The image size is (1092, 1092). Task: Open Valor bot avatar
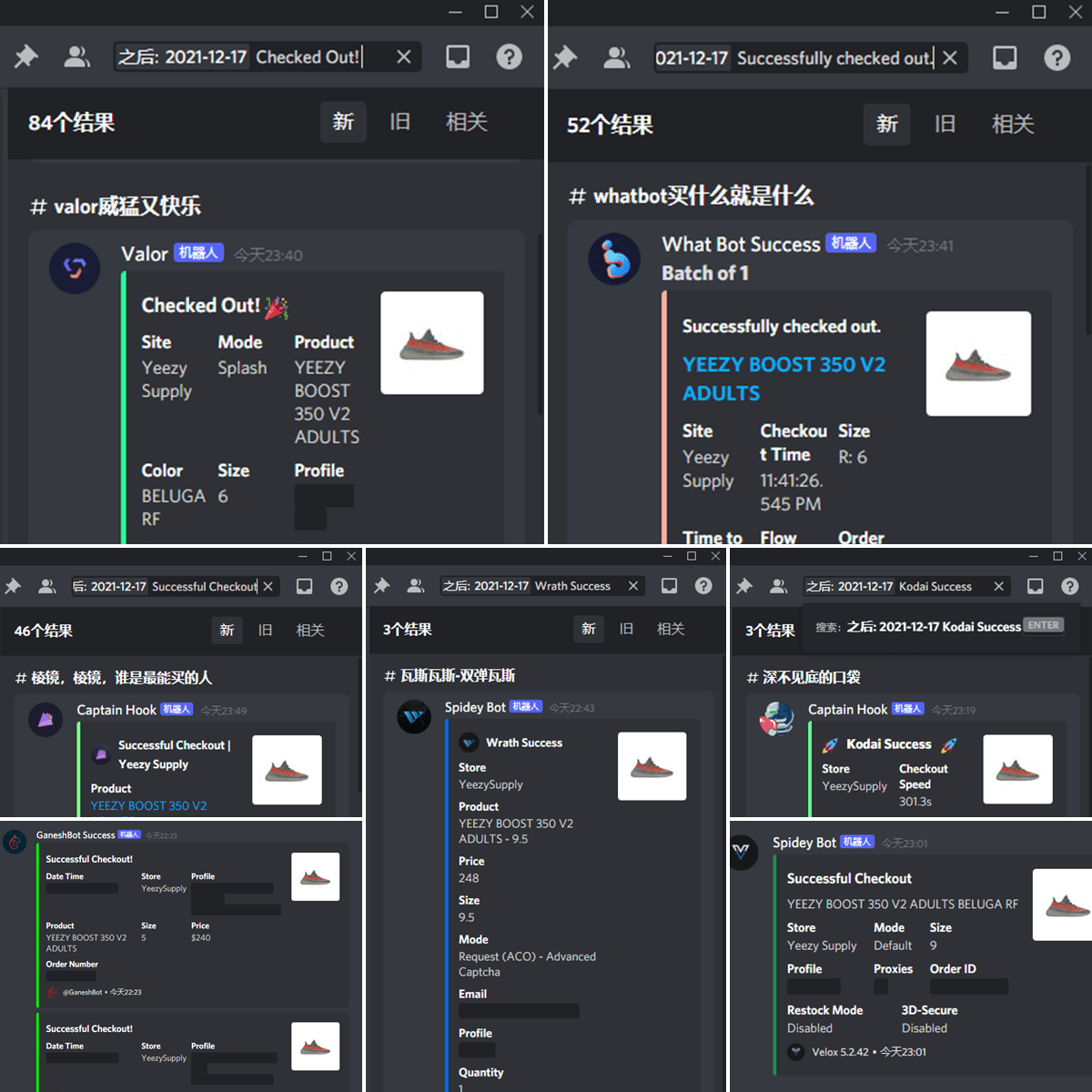[x=75, y=268]
